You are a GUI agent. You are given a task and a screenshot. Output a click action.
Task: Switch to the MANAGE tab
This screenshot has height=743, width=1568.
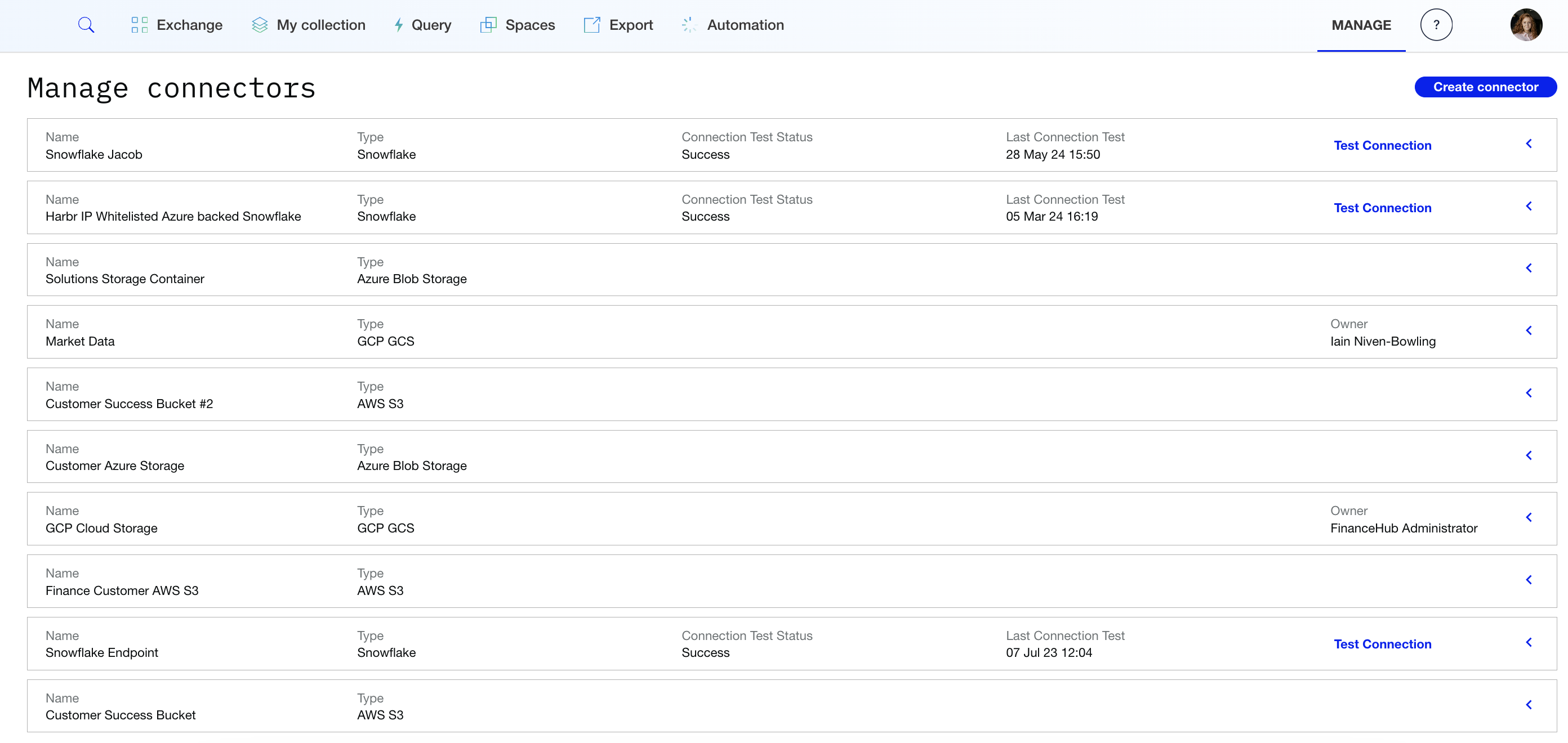[x=1361, y=25]
